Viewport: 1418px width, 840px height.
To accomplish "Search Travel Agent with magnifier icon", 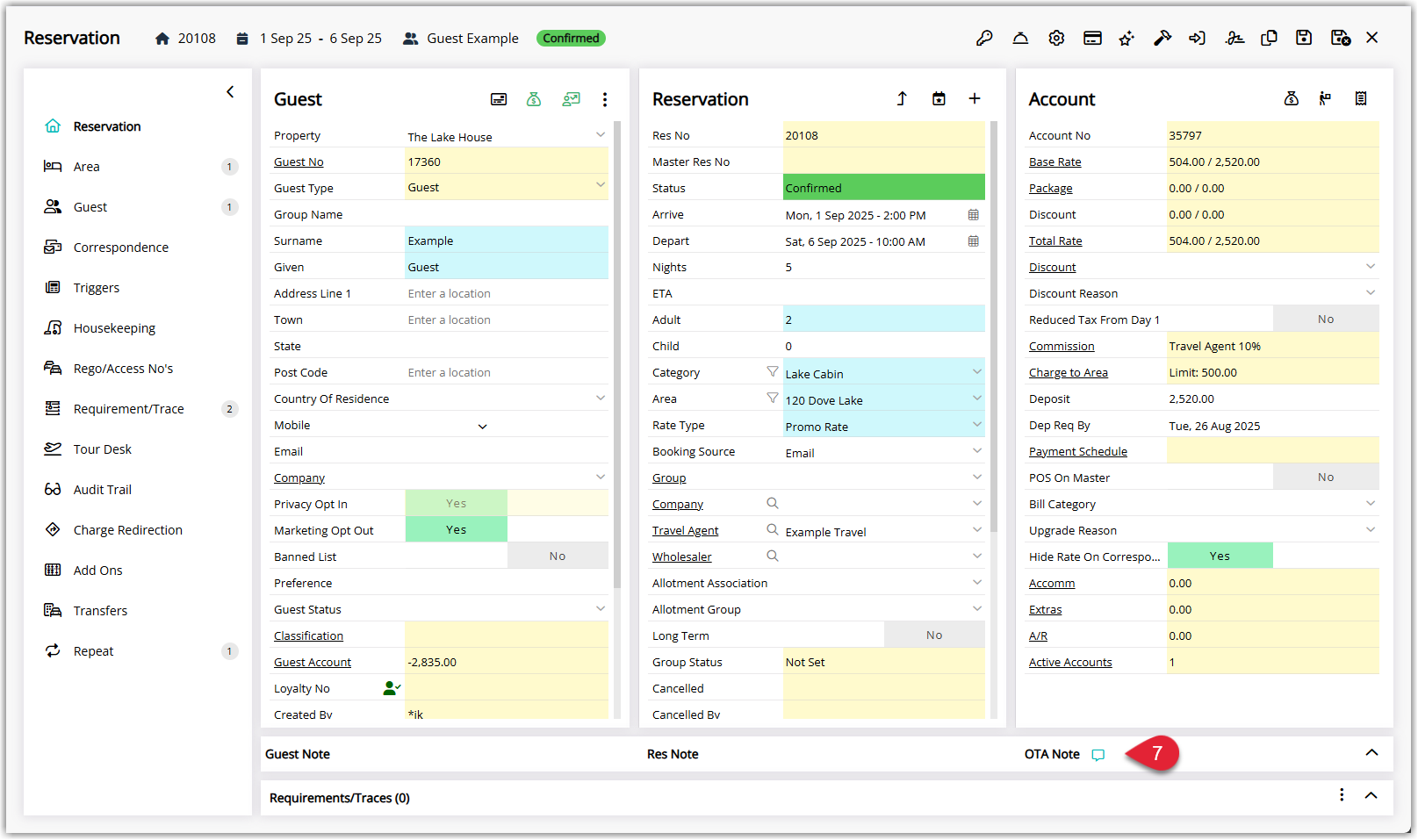I will [x=773, y=529].
